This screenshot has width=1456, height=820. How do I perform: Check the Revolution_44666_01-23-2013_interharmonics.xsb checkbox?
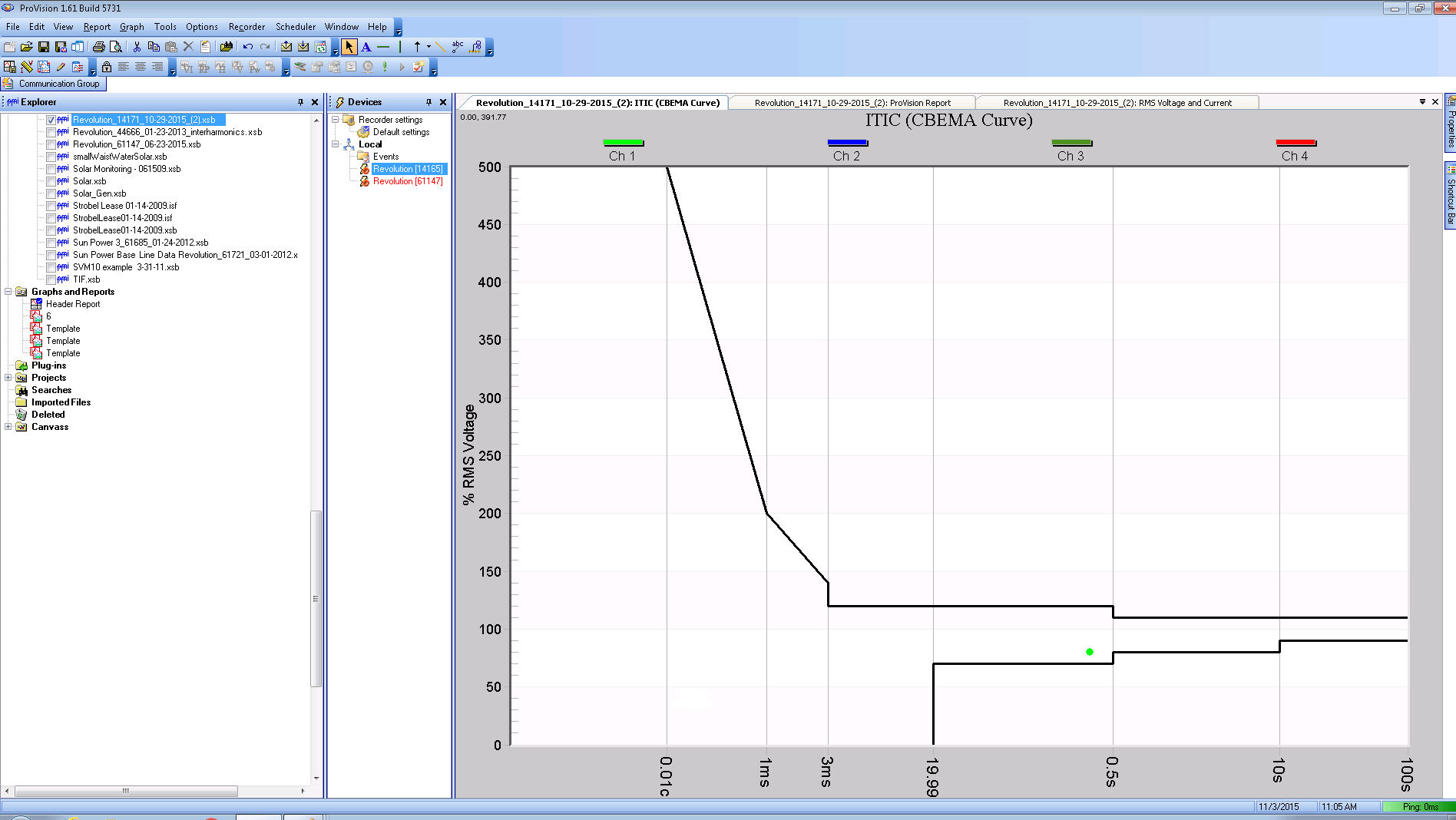(51, 131)
